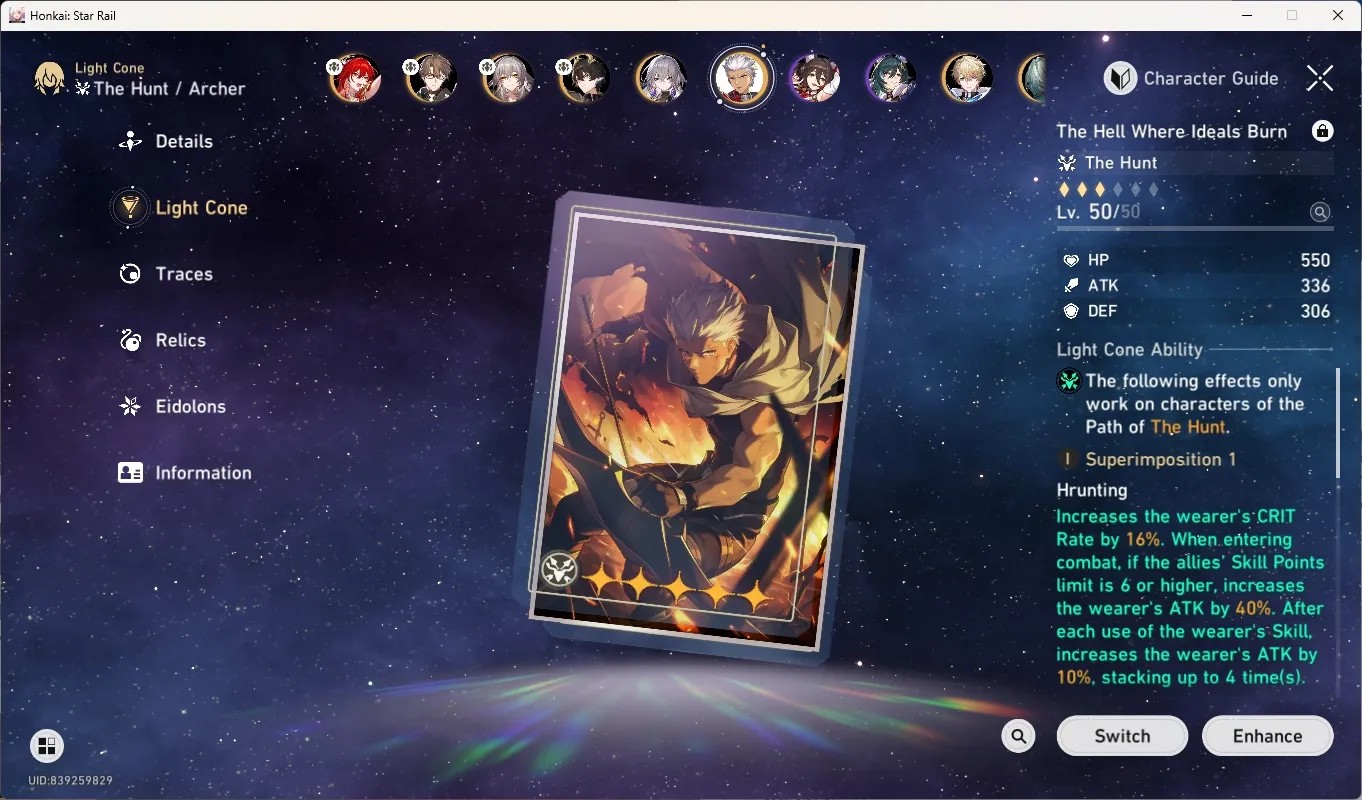Open the Character Guide
This screenshot has width=1362, height=800.
(1191, 78)
